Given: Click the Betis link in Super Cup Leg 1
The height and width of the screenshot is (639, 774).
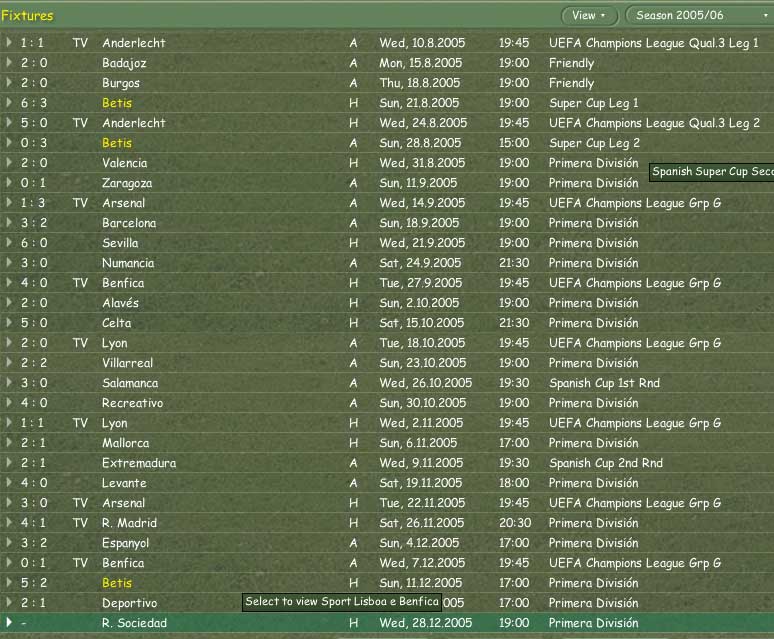Looking at the screenshot, I should (117, 103).
